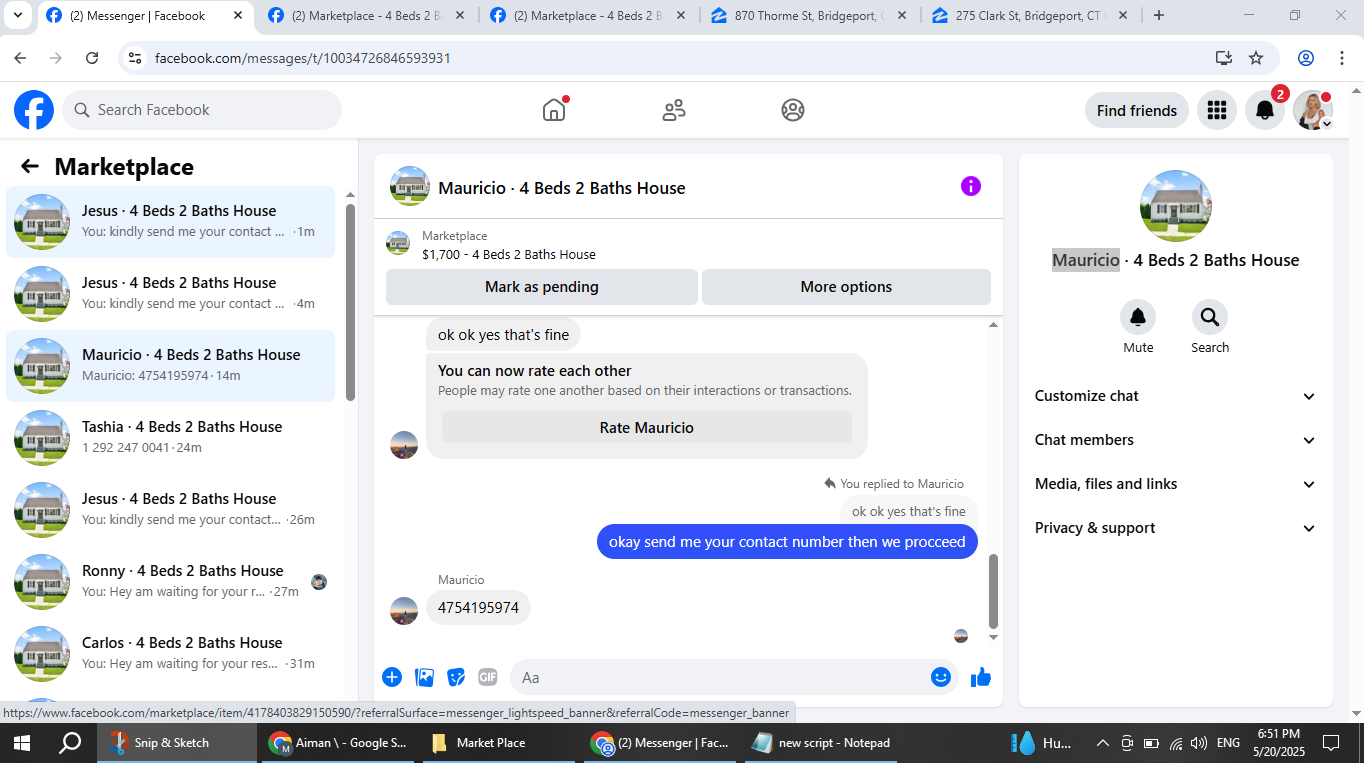Open the Chrome profile icon
This screenshot has width=1364, height=763.
click(1306, 58)
